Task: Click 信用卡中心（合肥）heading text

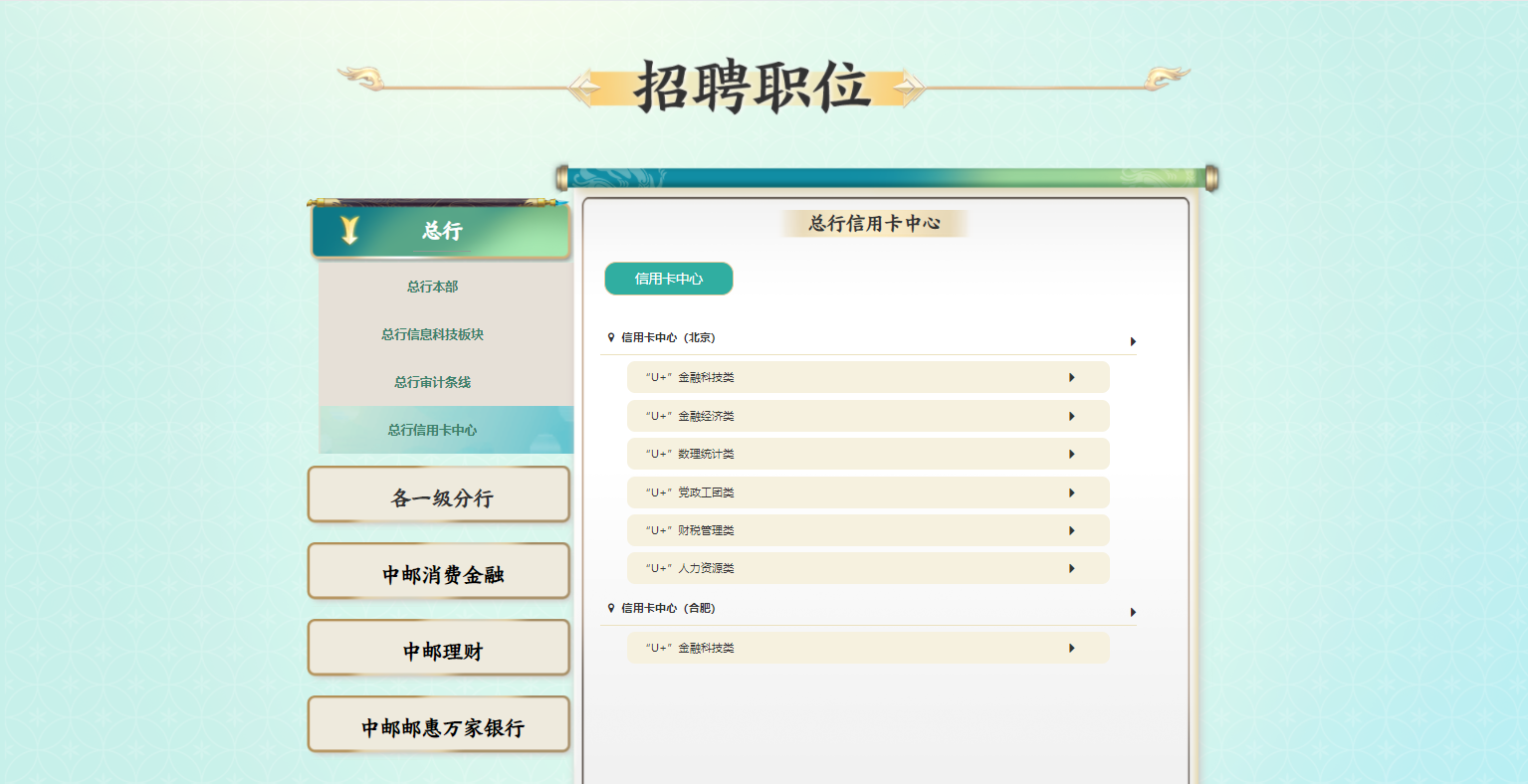Action: pos(668,608)
